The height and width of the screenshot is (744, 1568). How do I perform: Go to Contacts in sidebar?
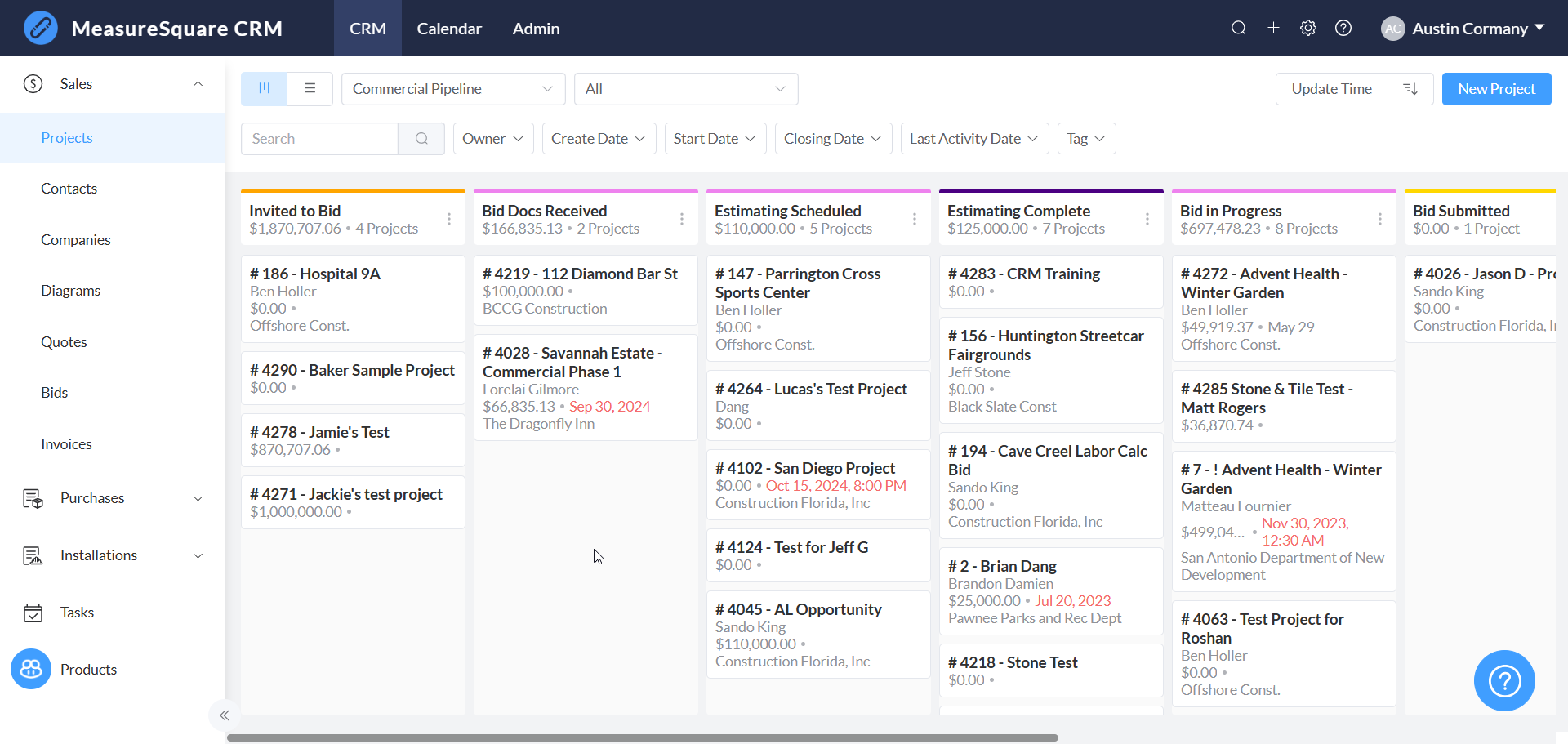click(x=113, y=189)
